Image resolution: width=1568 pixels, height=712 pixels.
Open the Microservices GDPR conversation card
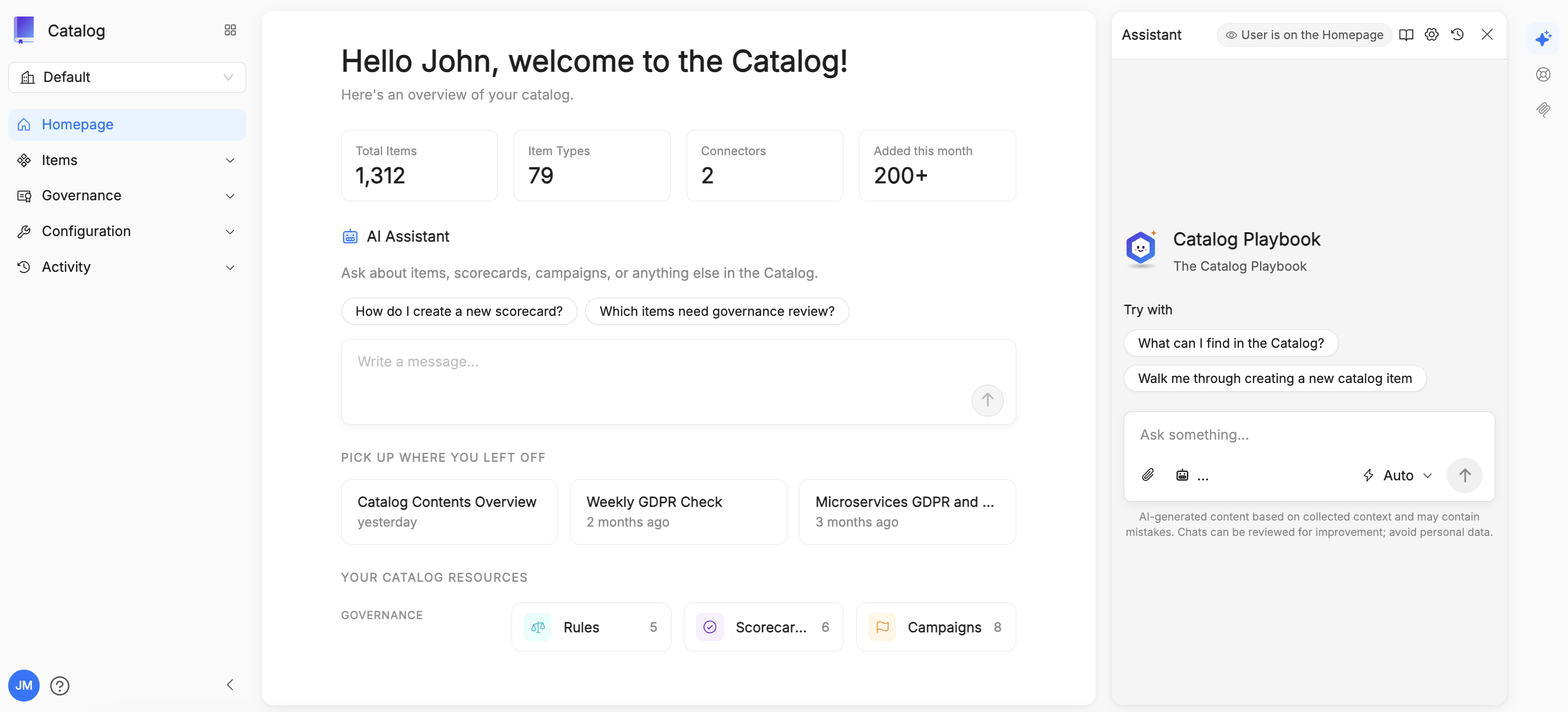coord(907,512)
